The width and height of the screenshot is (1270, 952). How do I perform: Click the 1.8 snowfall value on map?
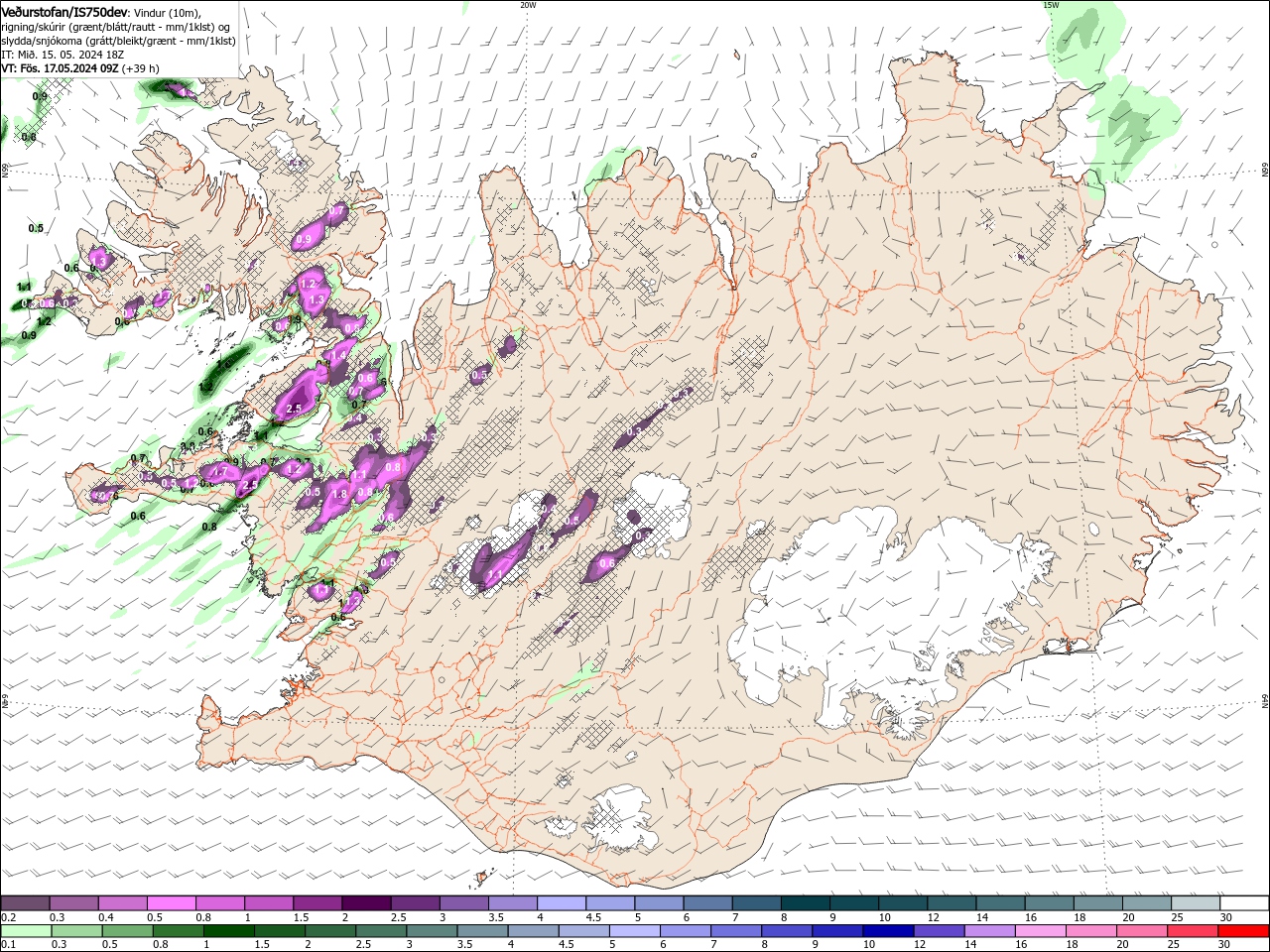point(338,494)
